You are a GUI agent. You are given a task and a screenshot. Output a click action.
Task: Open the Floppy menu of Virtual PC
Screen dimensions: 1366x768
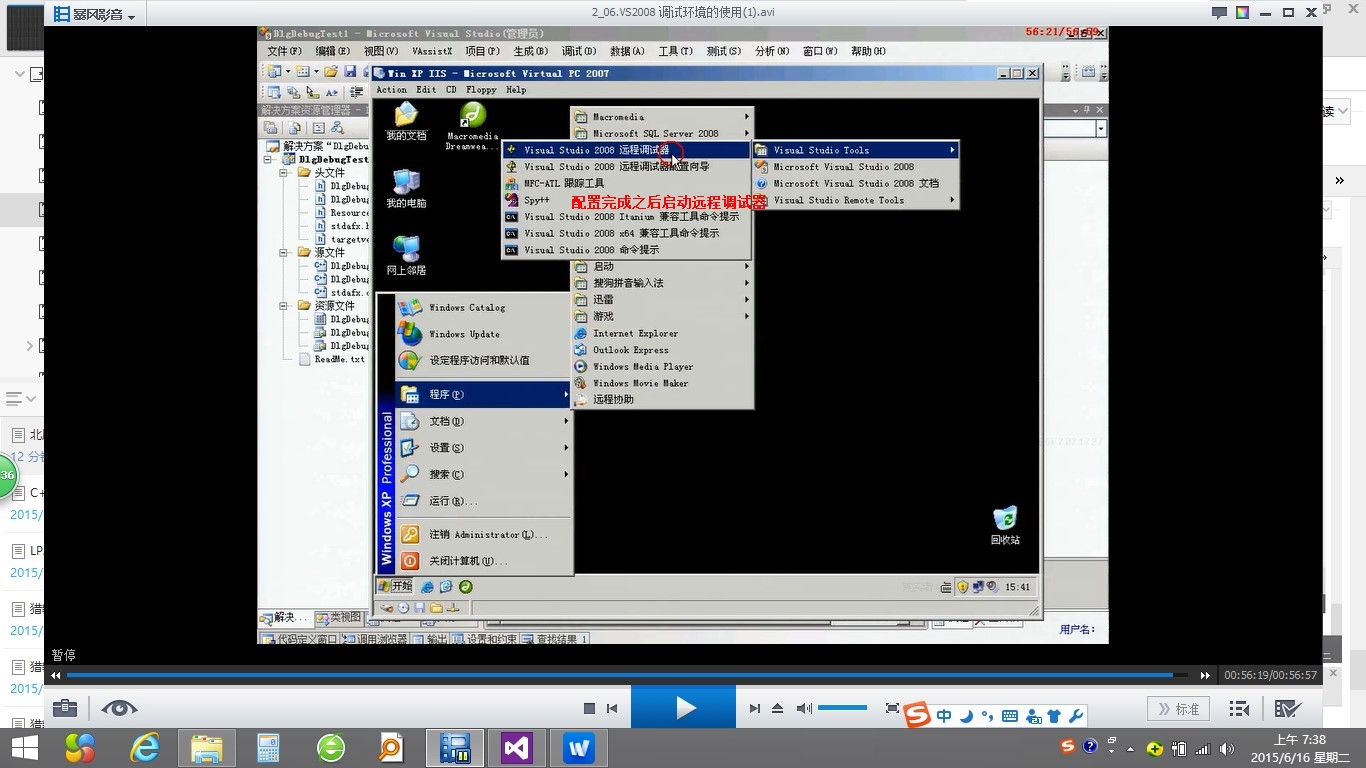click(481, 90)
